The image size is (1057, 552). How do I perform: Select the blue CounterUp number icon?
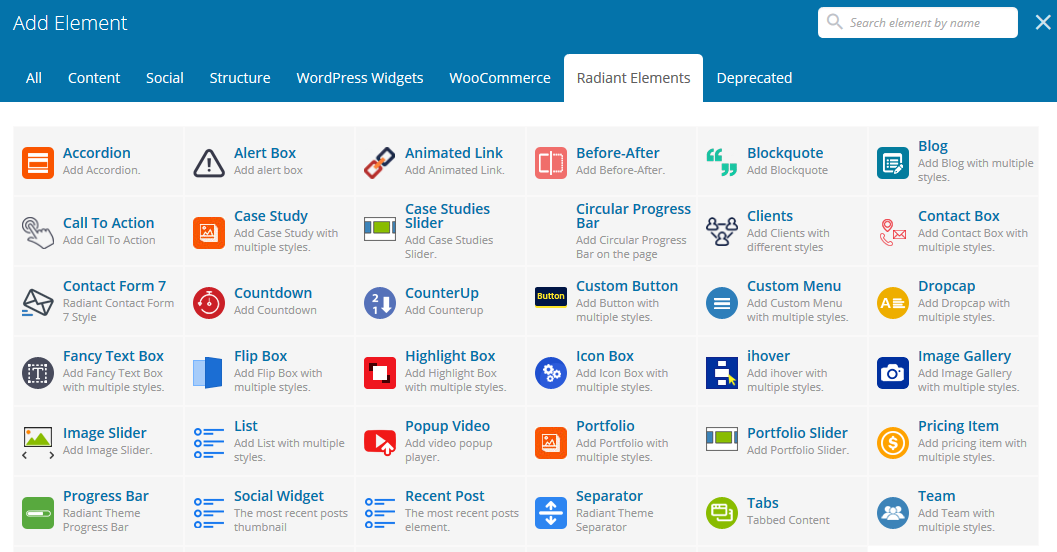[380, 302]
